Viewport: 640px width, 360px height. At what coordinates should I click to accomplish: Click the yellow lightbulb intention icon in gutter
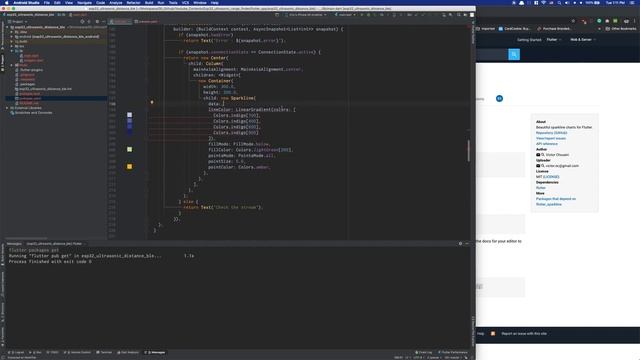tap(152, 102)
